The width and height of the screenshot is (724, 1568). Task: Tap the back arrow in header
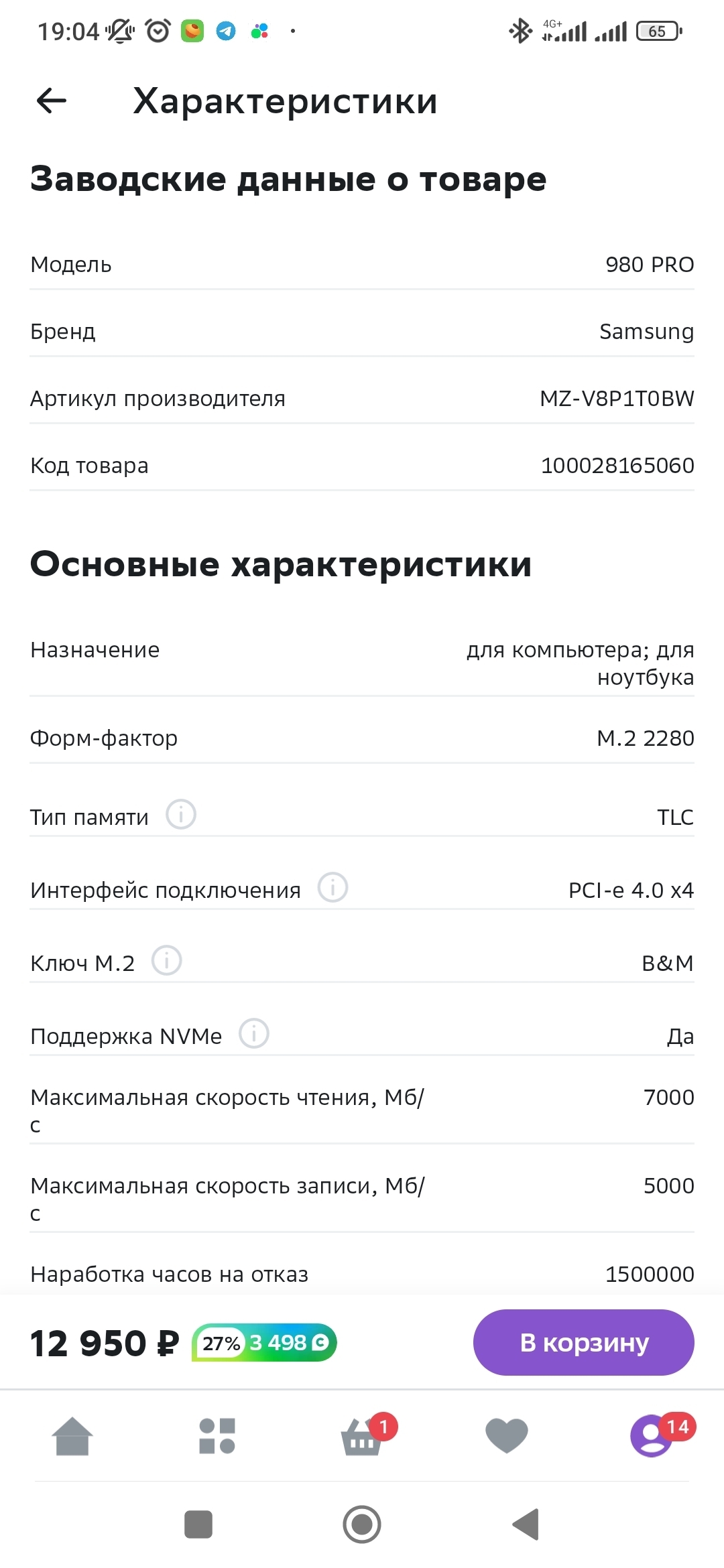[52, 101]
